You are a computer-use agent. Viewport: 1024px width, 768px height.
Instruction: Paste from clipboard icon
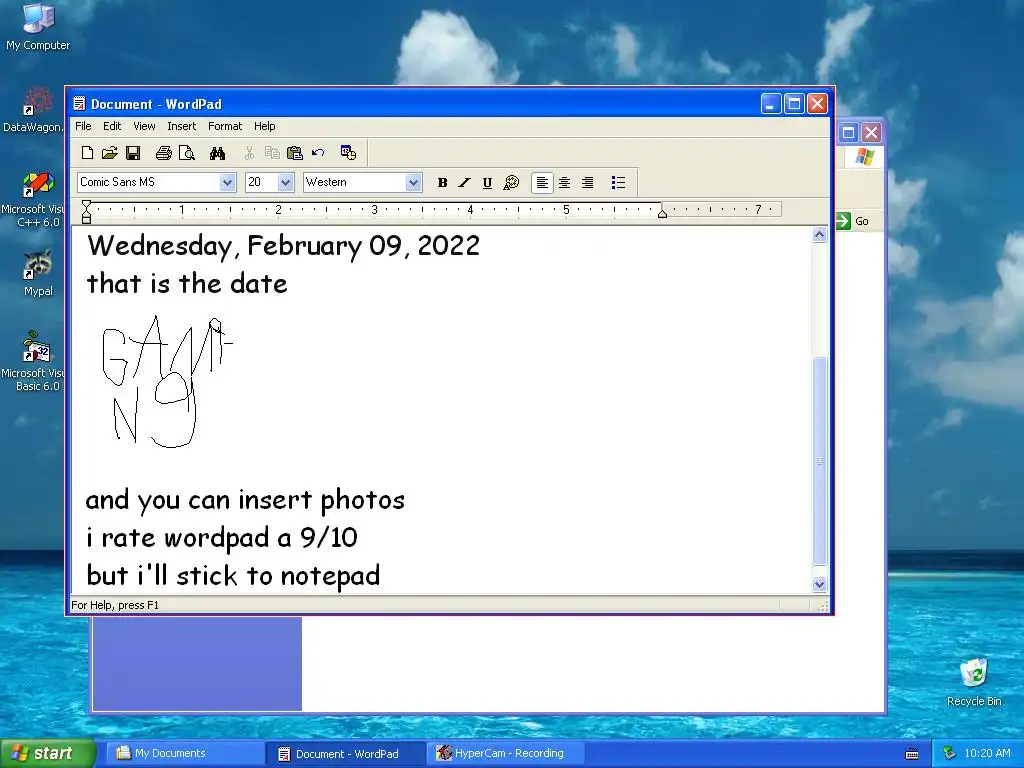[x=295, y=153]
